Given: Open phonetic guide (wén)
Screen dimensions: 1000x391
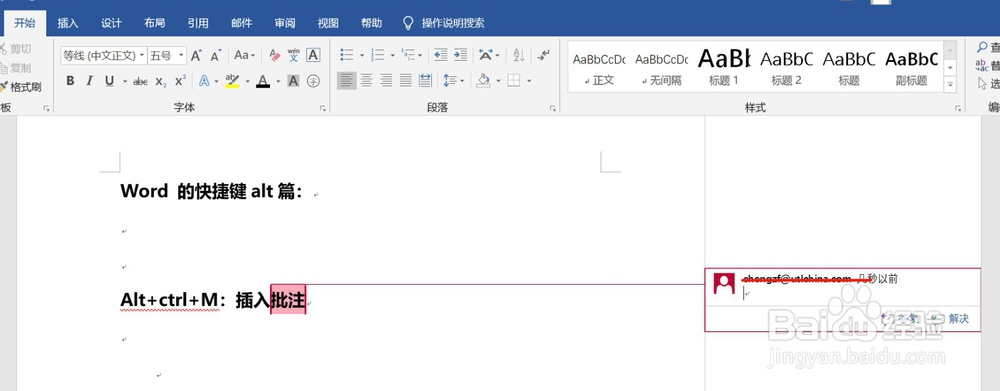Looking at the screenshot, I should [x=293, y=55].
